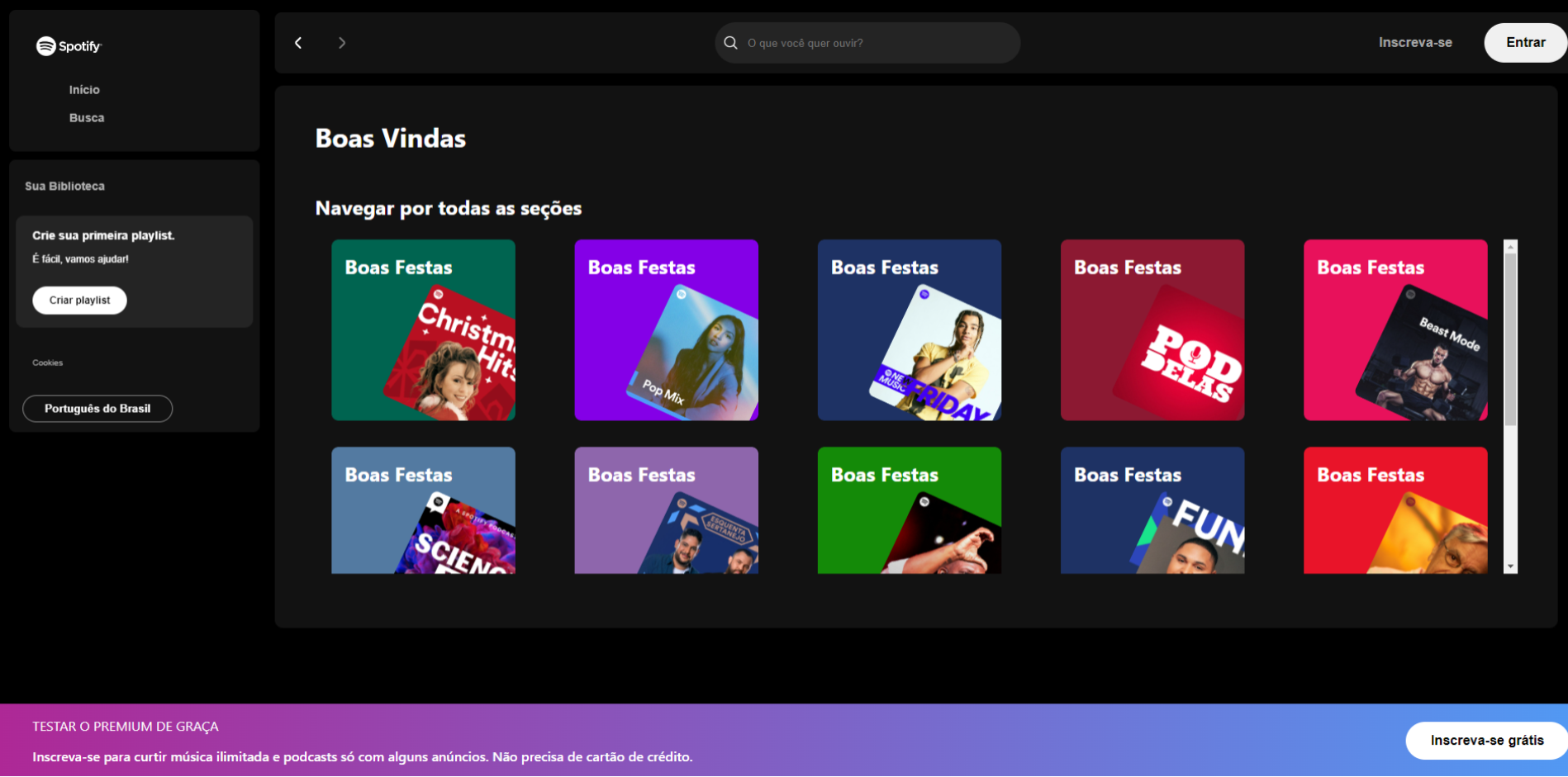Click 'Navegar por todas as seções' heading
The height and width of the screenshot is (777, 1568).
449,208
